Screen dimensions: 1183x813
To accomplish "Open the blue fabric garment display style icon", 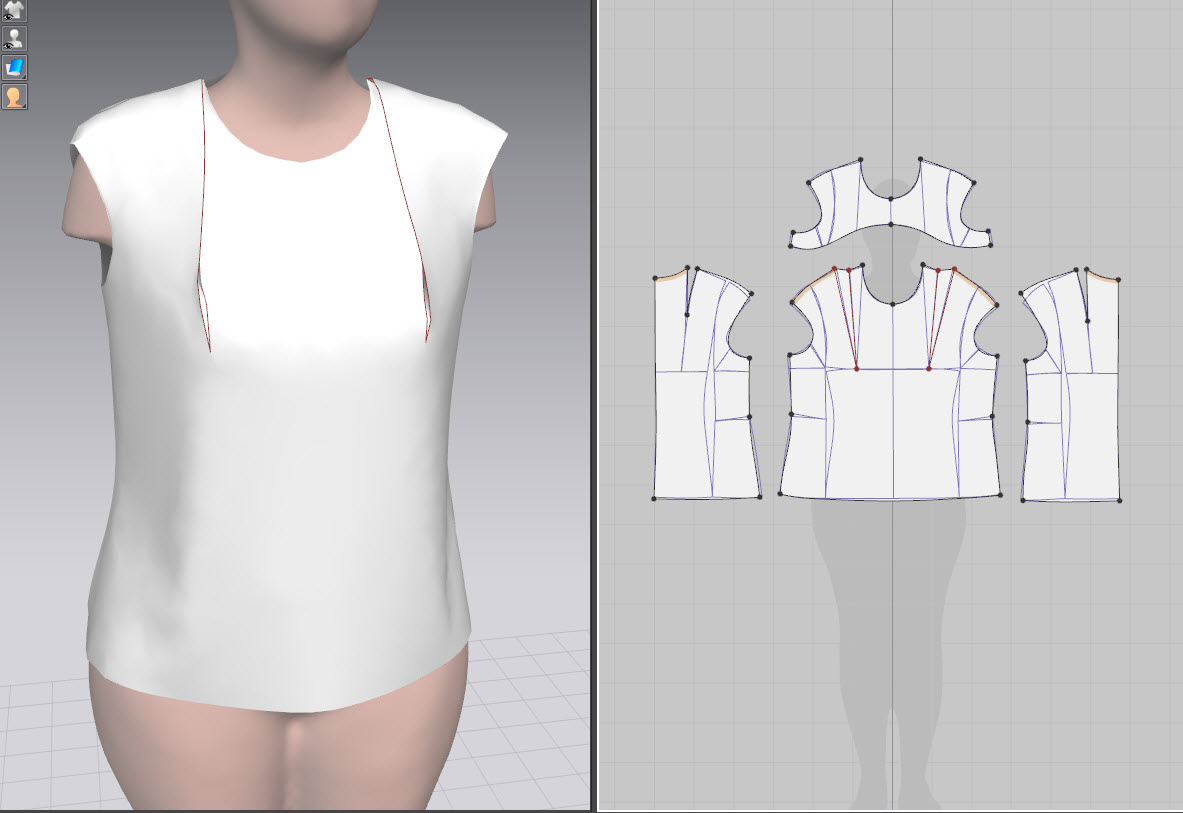I will pyautogui.click(x=14, y=68).
